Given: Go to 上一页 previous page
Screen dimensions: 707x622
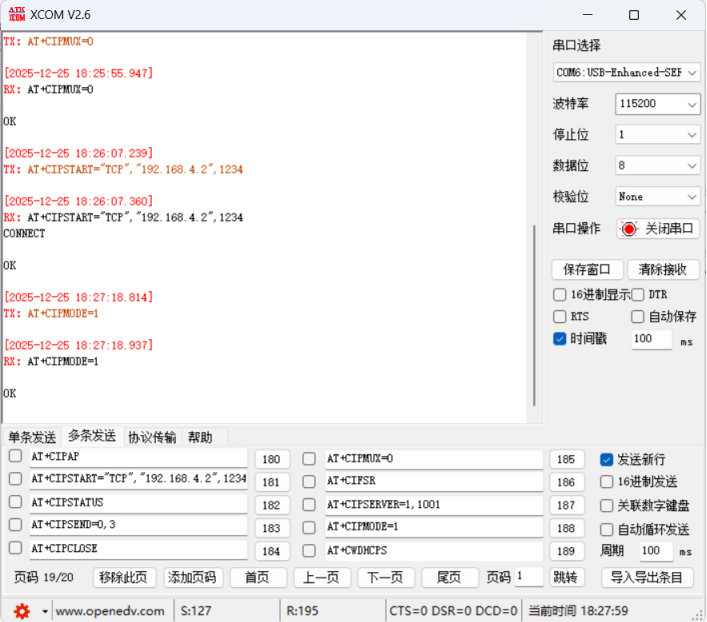Looking at the screenshot, I should pyautogui.click(x=321, y=577).
